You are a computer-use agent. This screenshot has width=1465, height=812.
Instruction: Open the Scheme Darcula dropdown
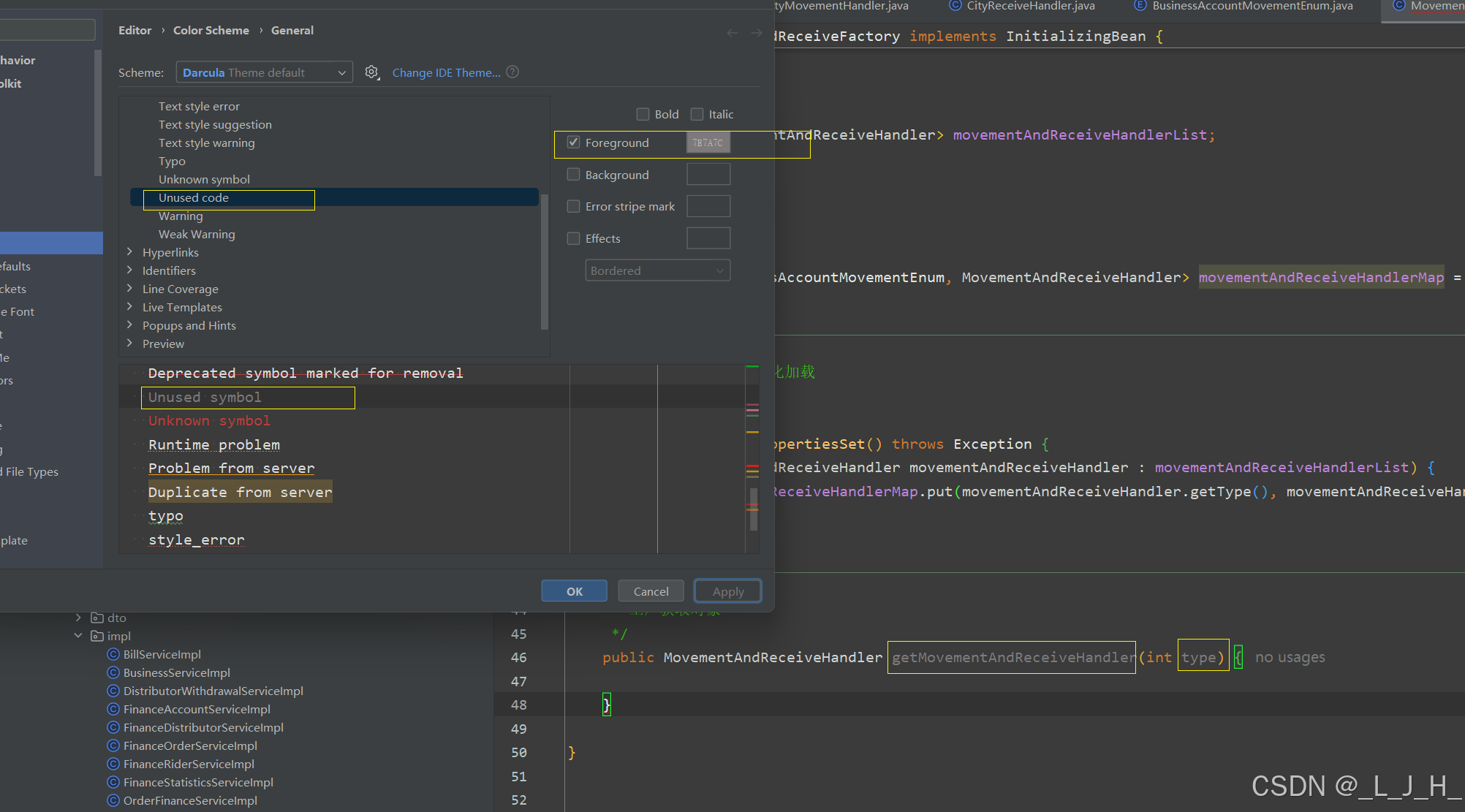point(264,72)
